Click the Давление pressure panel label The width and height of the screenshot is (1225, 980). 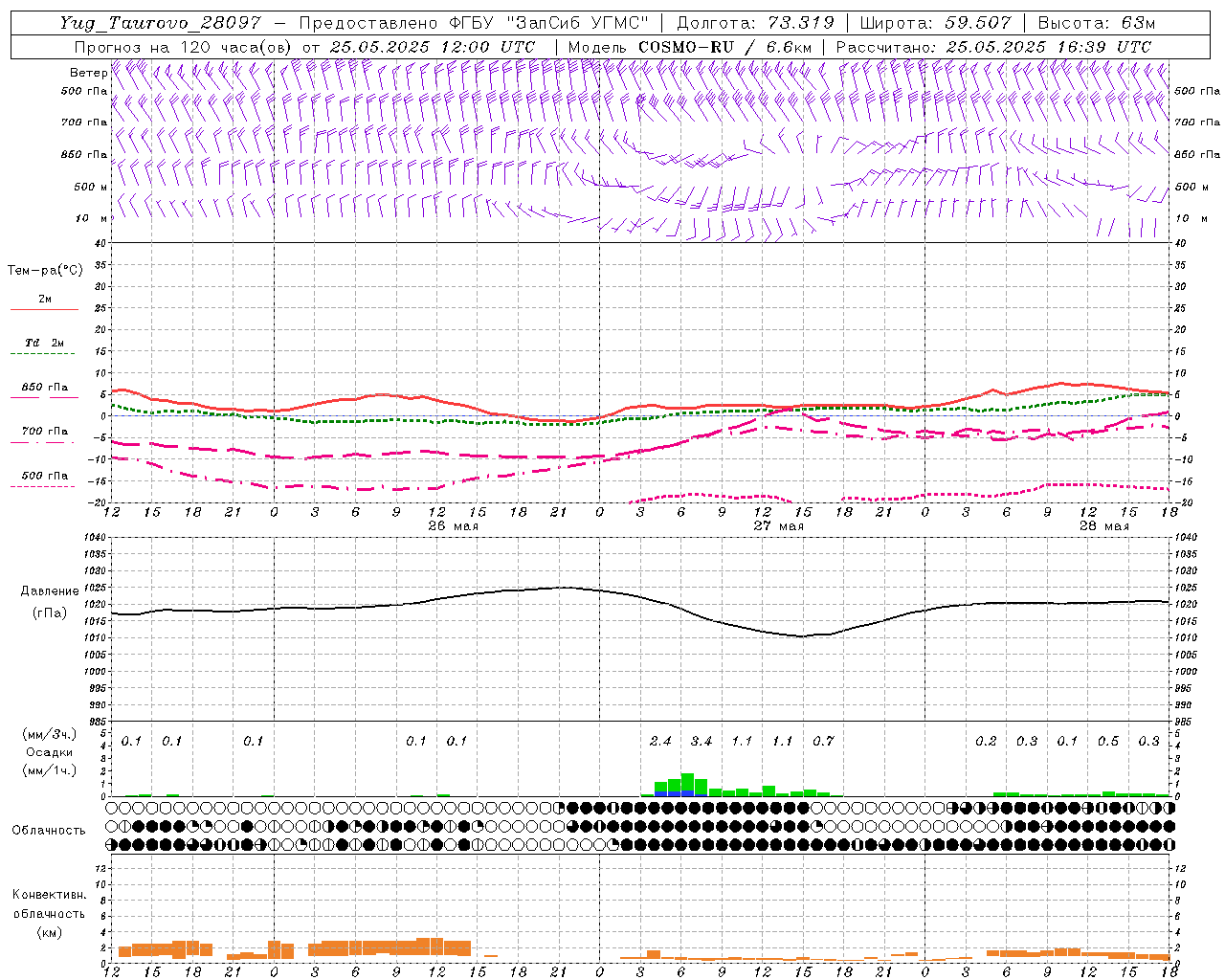[50, 591]
